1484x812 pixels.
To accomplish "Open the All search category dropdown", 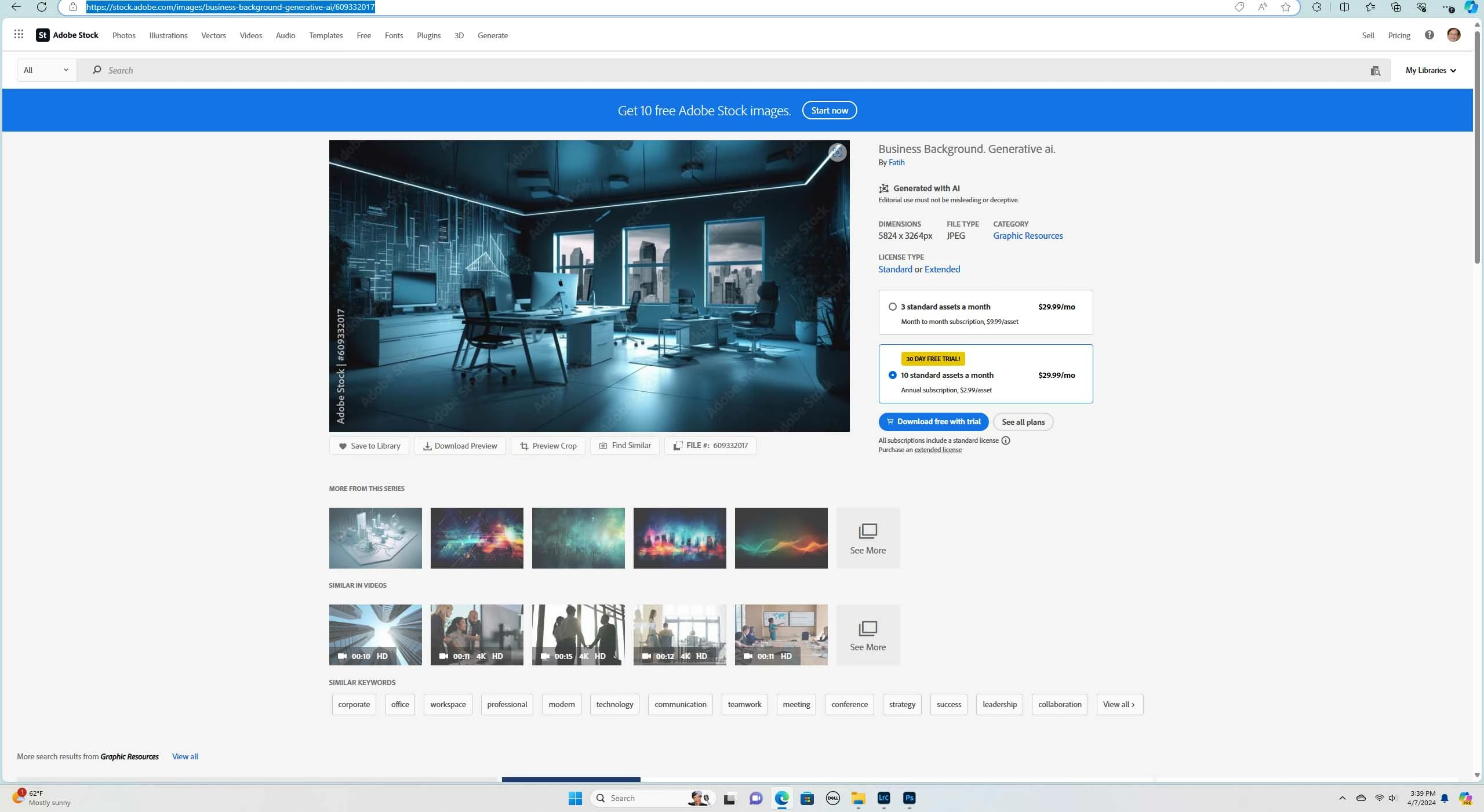I will point(46,70).
